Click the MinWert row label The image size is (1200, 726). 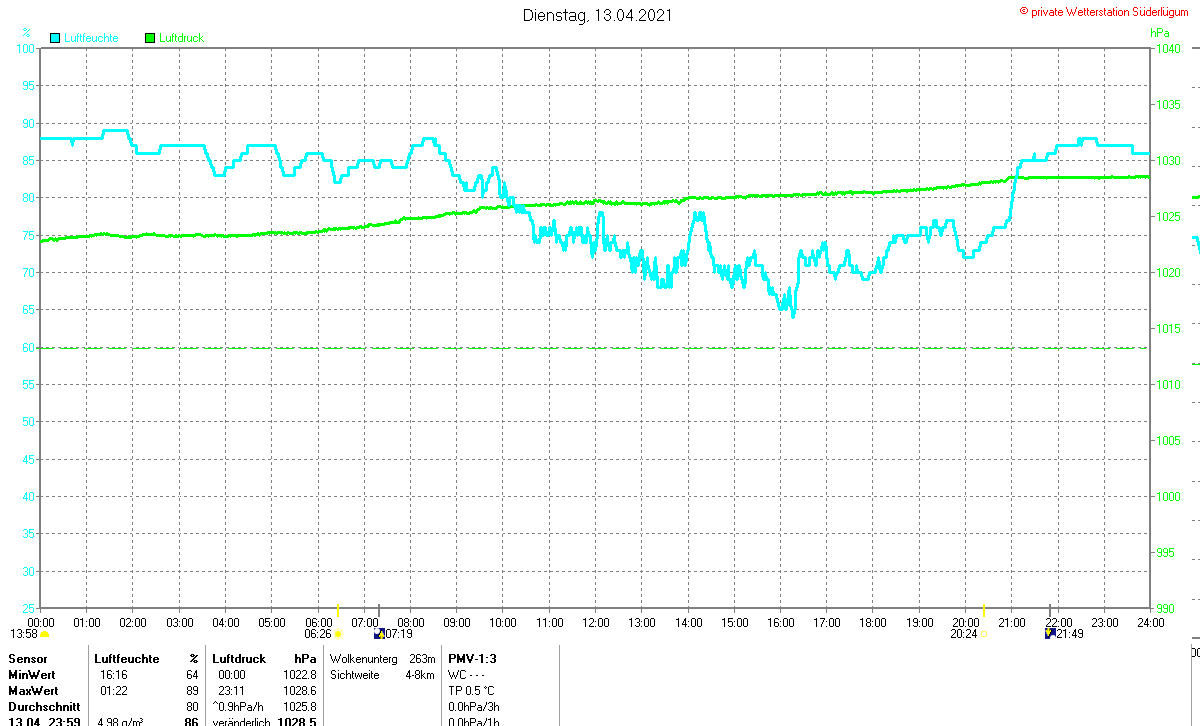pos(31,675)
